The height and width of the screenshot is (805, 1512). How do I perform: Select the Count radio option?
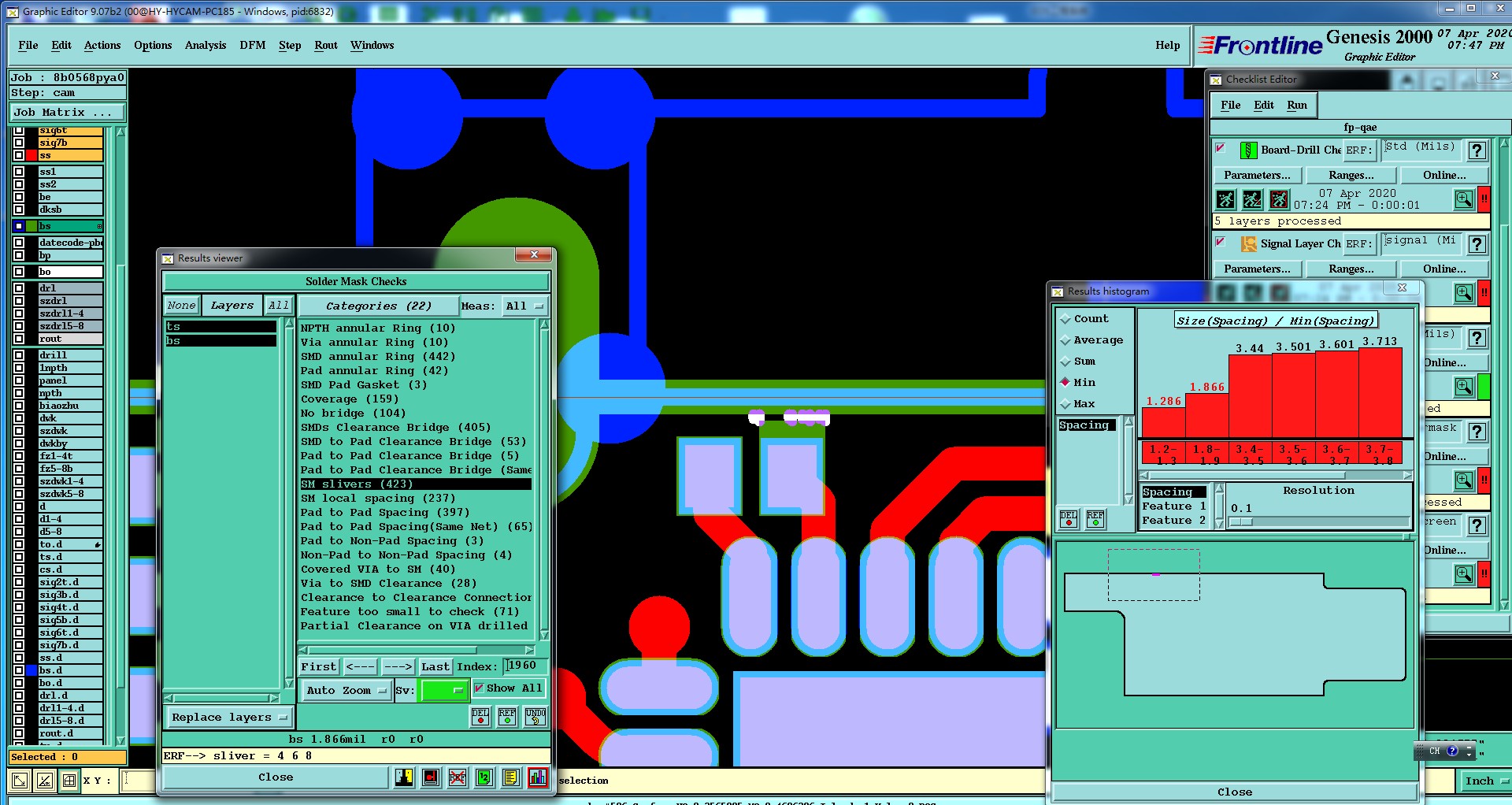coord(1065,319)
